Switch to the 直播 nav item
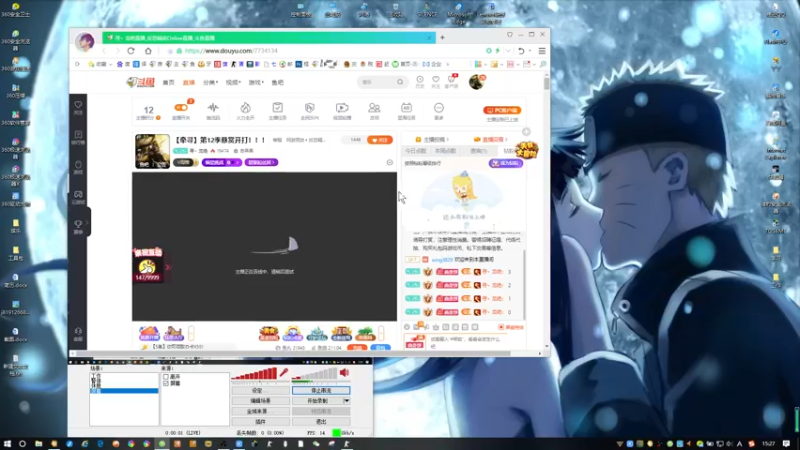 (189, 82)
